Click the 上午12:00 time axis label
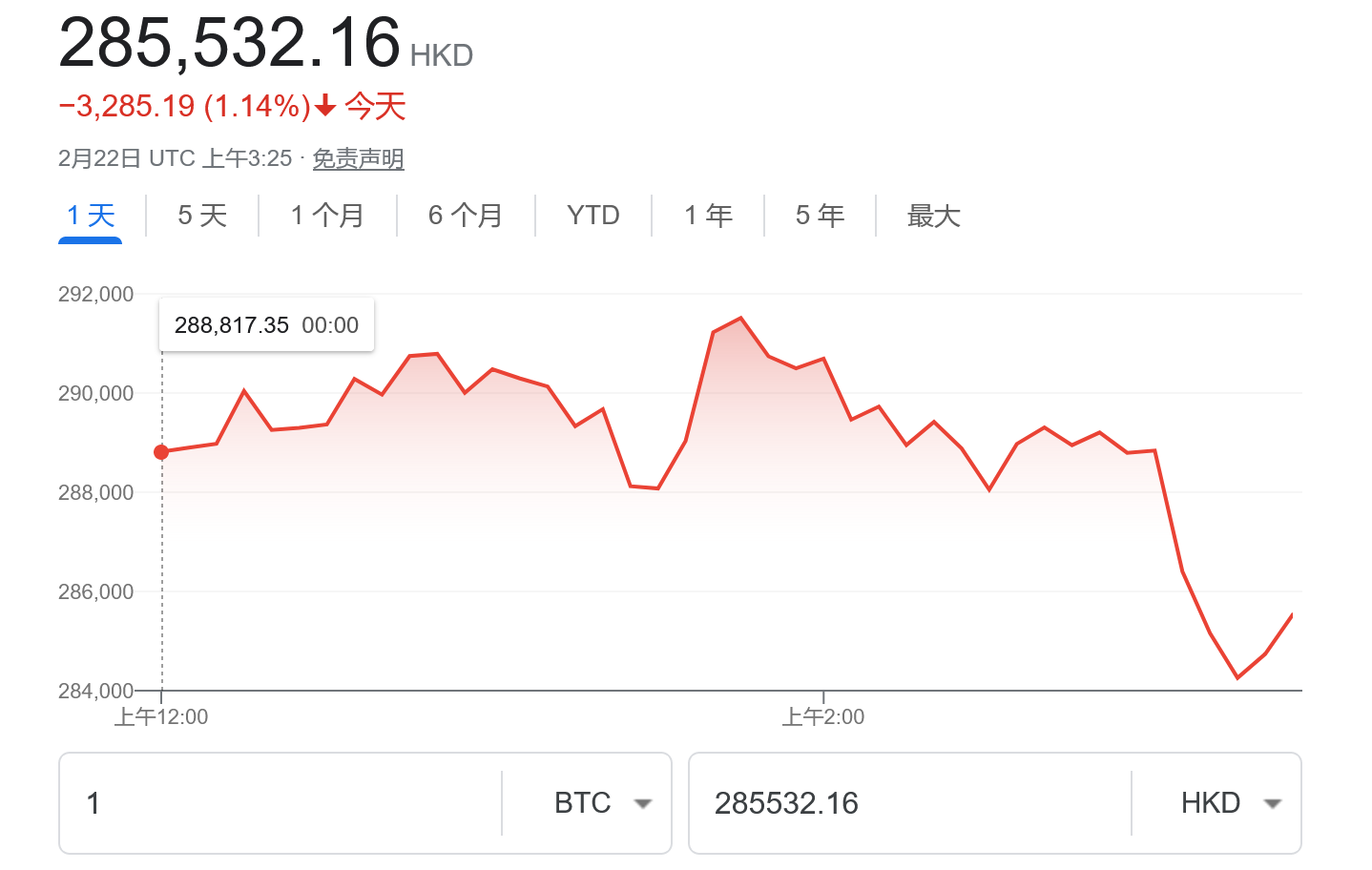The height and width of the screenshot is (870, 1372). coord(161,717)
